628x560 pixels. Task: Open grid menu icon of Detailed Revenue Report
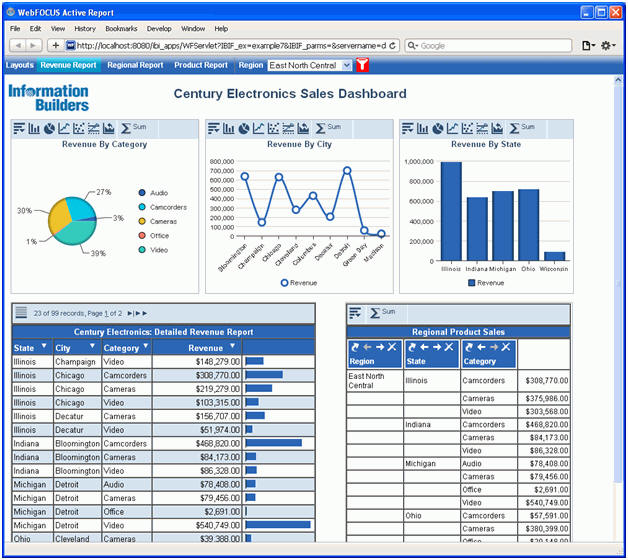tap(21, 312)
